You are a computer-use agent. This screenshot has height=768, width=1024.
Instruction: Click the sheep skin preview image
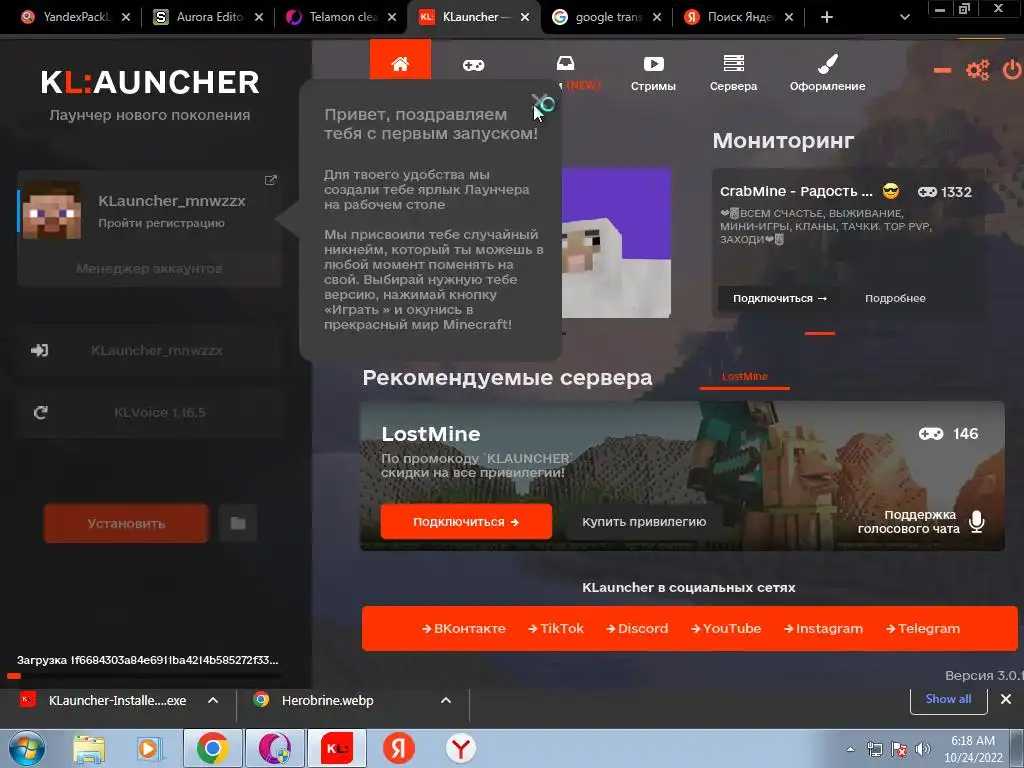point(616,243)
